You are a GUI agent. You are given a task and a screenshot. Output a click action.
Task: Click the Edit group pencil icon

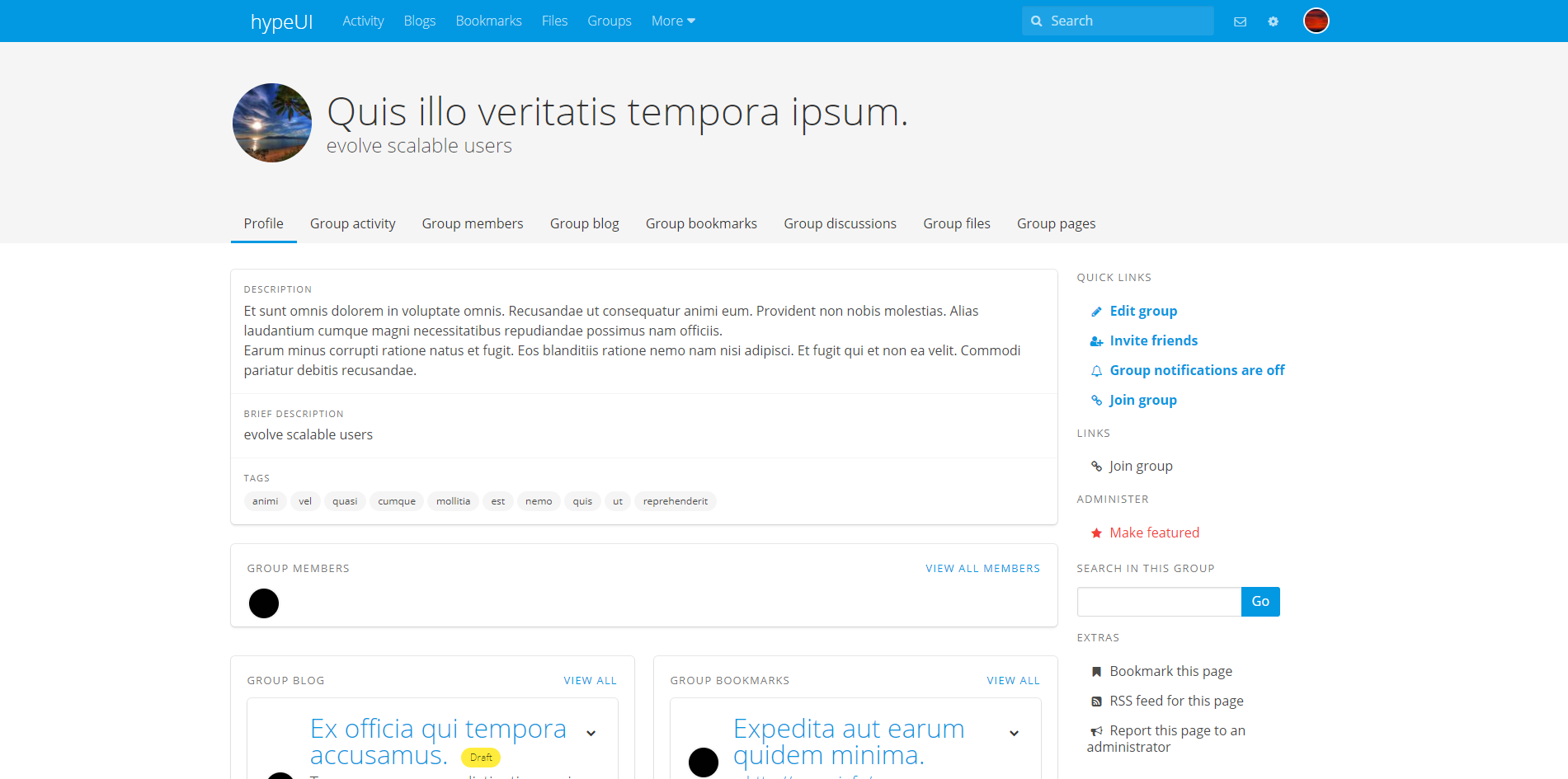click(1096, 312)
